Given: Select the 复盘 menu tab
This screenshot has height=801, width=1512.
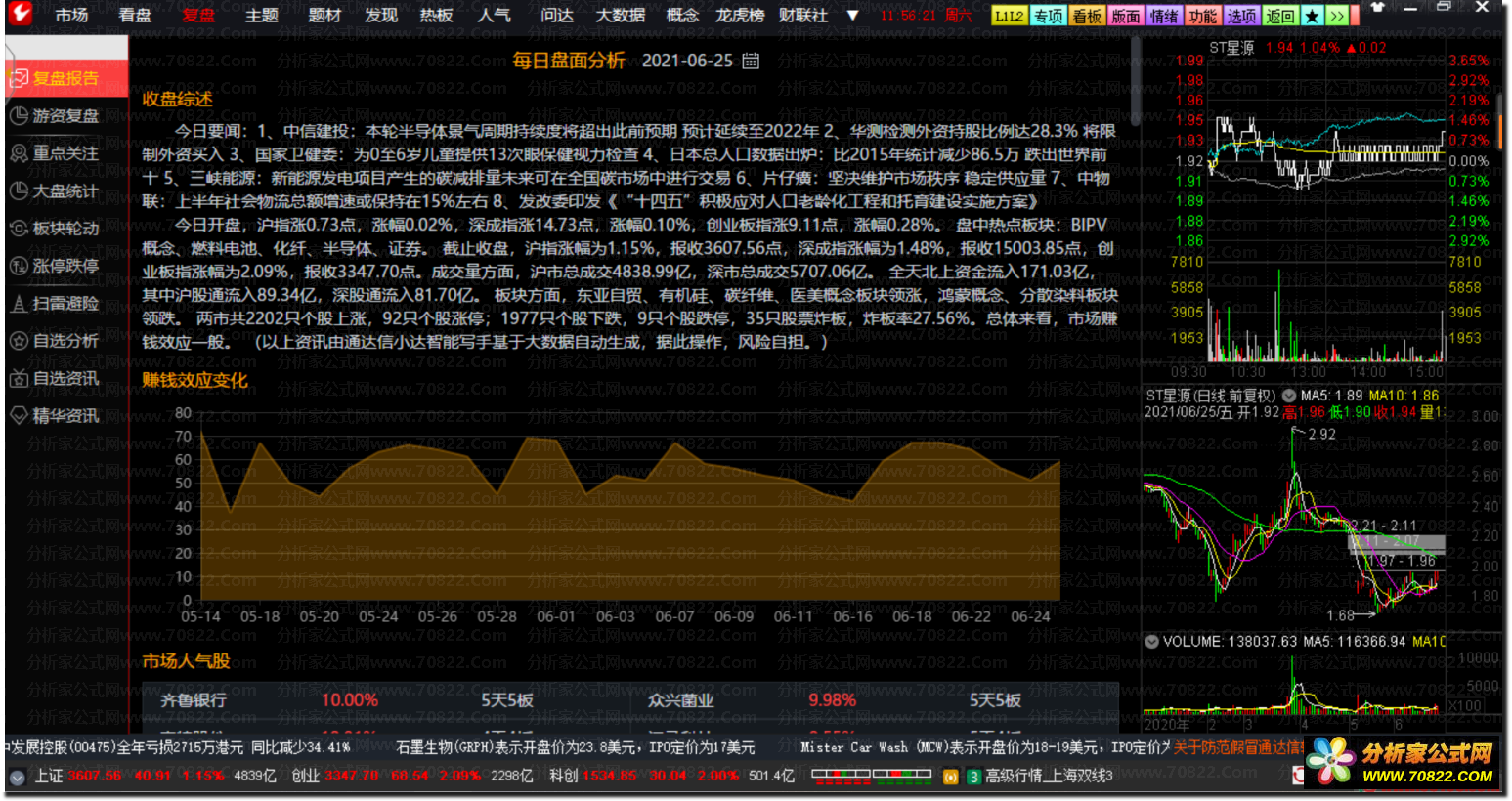Looking at the screenshot, I should (x=198, y=16).
